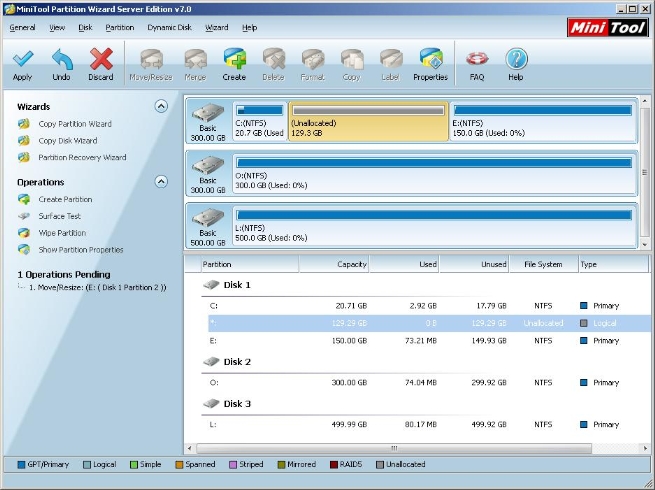Screen dimensions: 655x490
Task: Click the Partition Recovery Wizard icon
Action: coord(24,157)
